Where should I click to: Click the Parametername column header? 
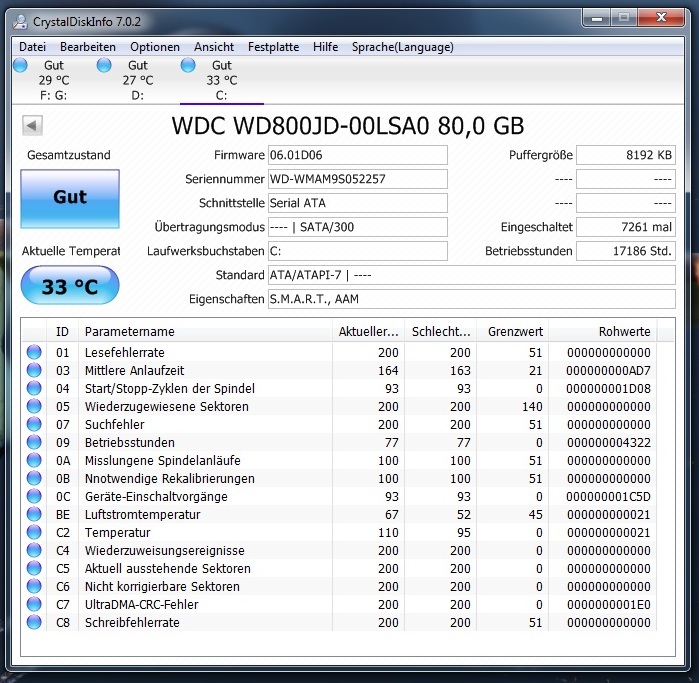(x=205, y=332)
